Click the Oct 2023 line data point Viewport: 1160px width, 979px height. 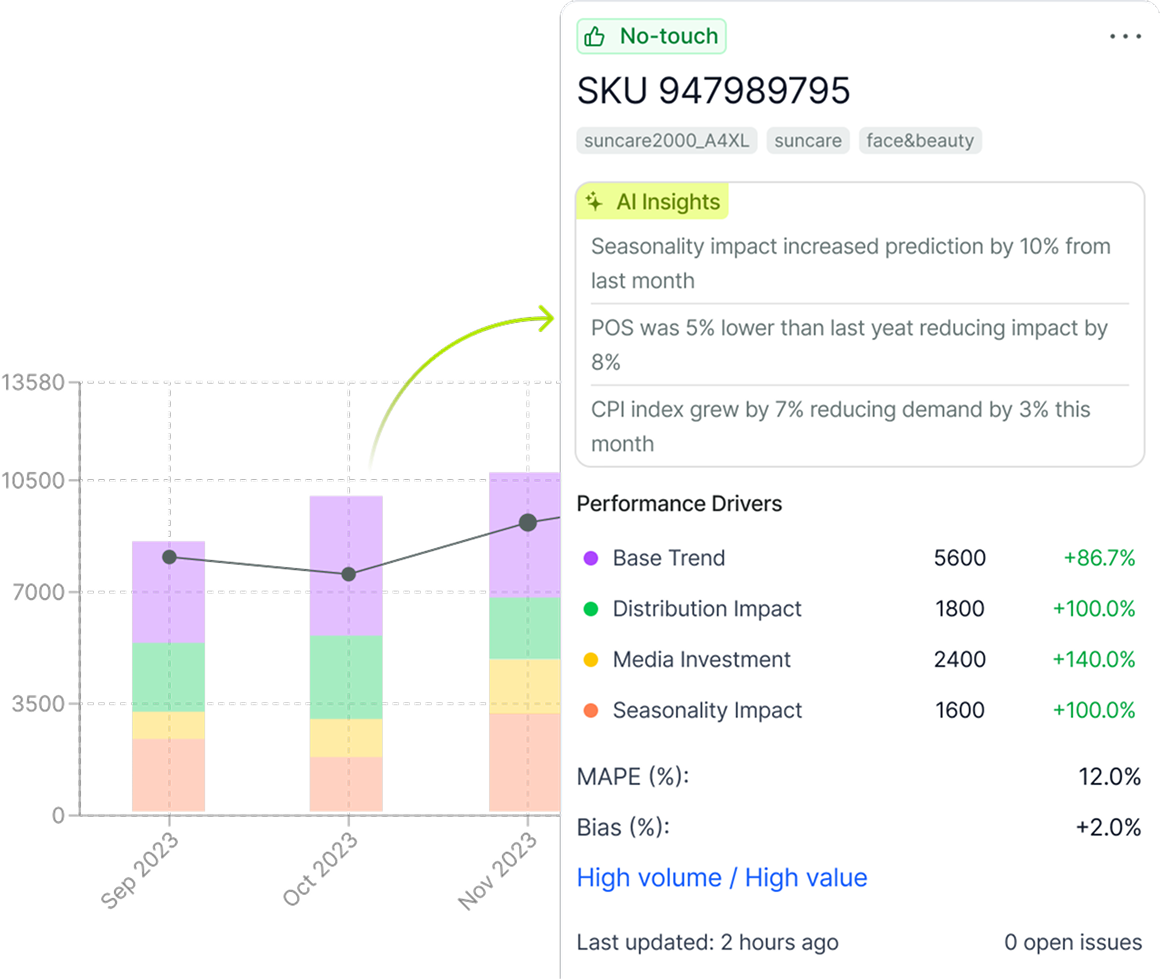pyautogui.click(x=348, y=574)
